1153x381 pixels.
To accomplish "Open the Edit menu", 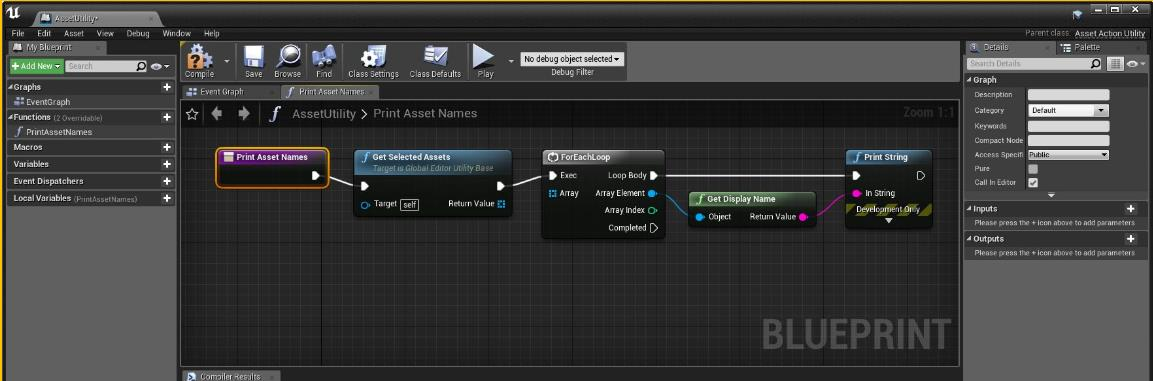I will (x=44, y=33).
